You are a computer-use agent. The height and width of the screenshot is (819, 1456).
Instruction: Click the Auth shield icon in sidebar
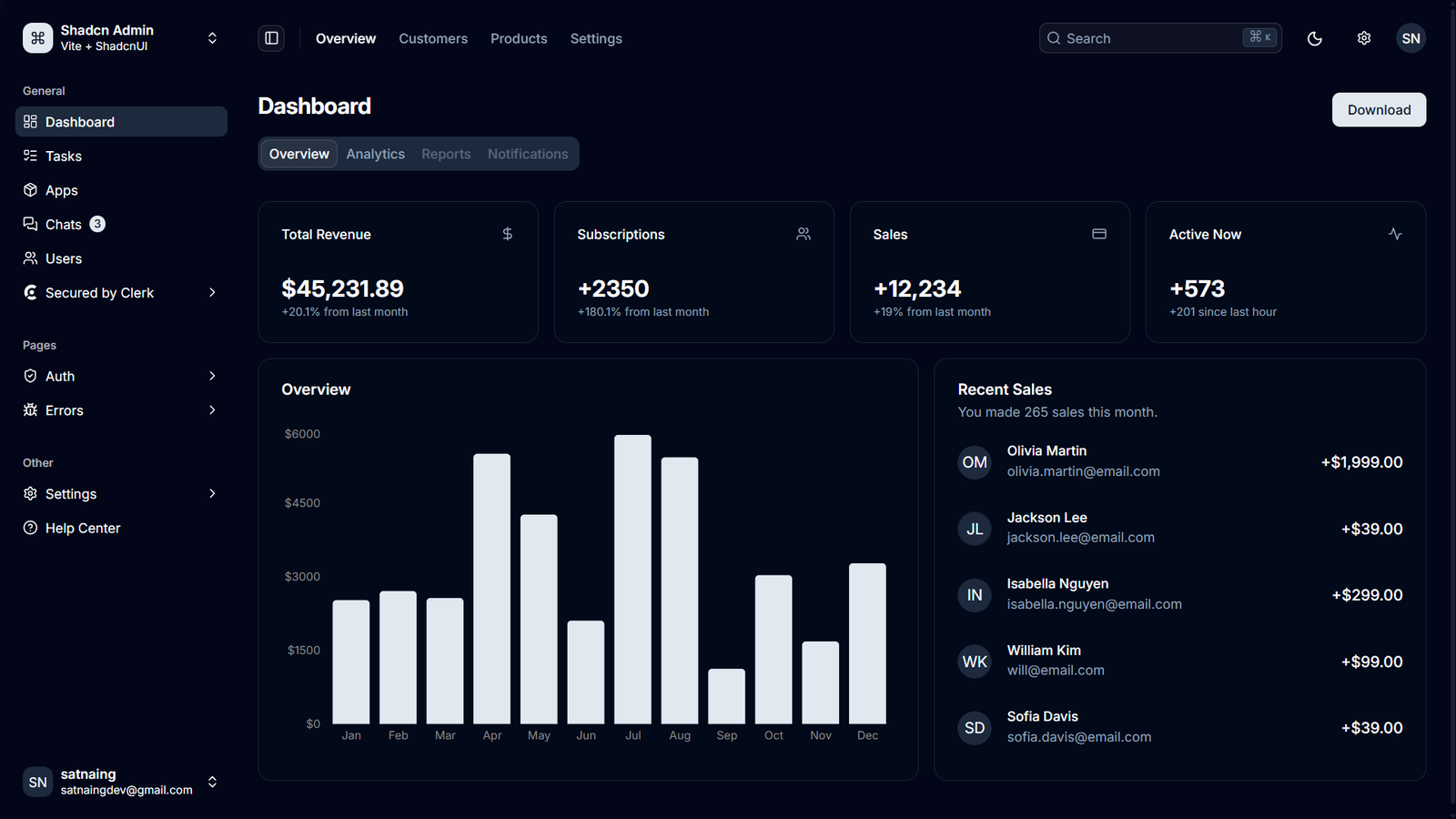point(30,376)
